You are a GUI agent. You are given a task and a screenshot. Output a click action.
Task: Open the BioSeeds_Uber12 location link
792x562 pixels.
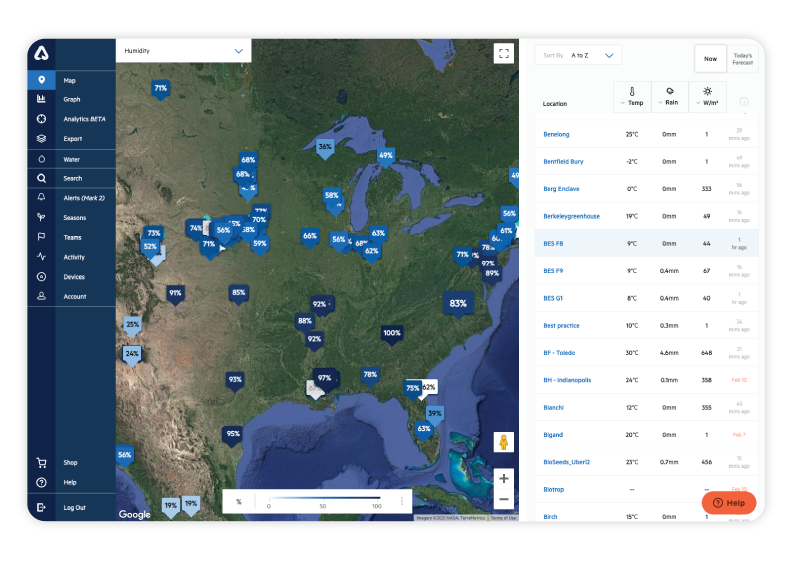[x=566, y=462]
